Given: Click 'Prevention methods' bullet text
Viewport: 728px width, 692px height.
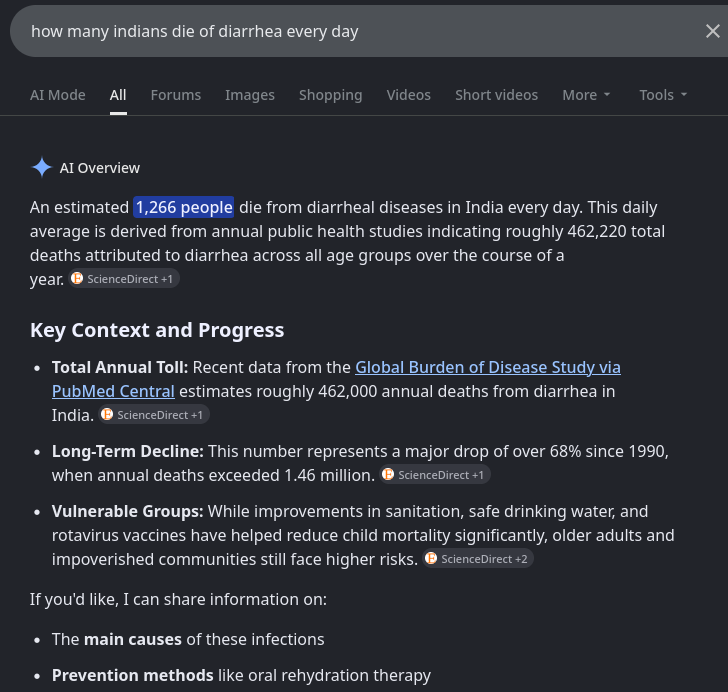Looking at the screenshot, I should pyautogui.click(x=133, y=675).
